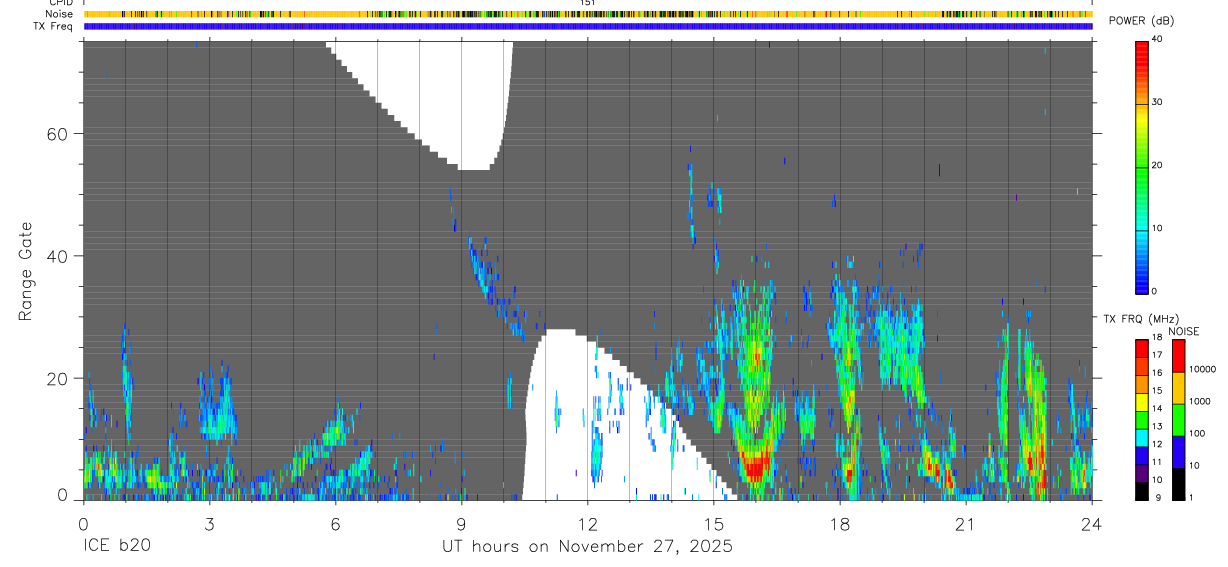Click the 12 label on the TX FRQ scale
Viewport: 1228px width, 567px height.
(x=1157, y=444)
